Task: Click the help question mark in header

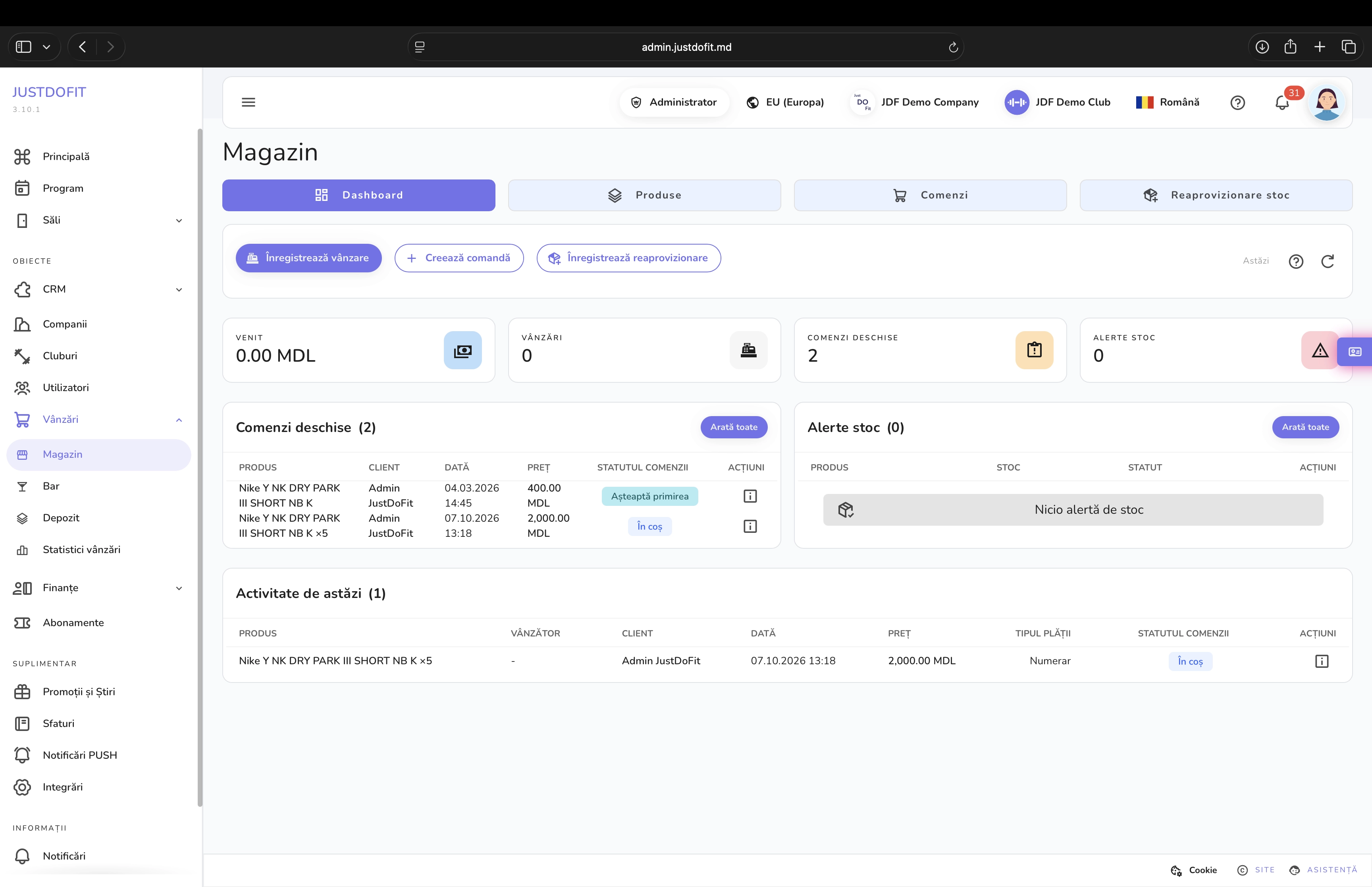Action: point(1237,102)
